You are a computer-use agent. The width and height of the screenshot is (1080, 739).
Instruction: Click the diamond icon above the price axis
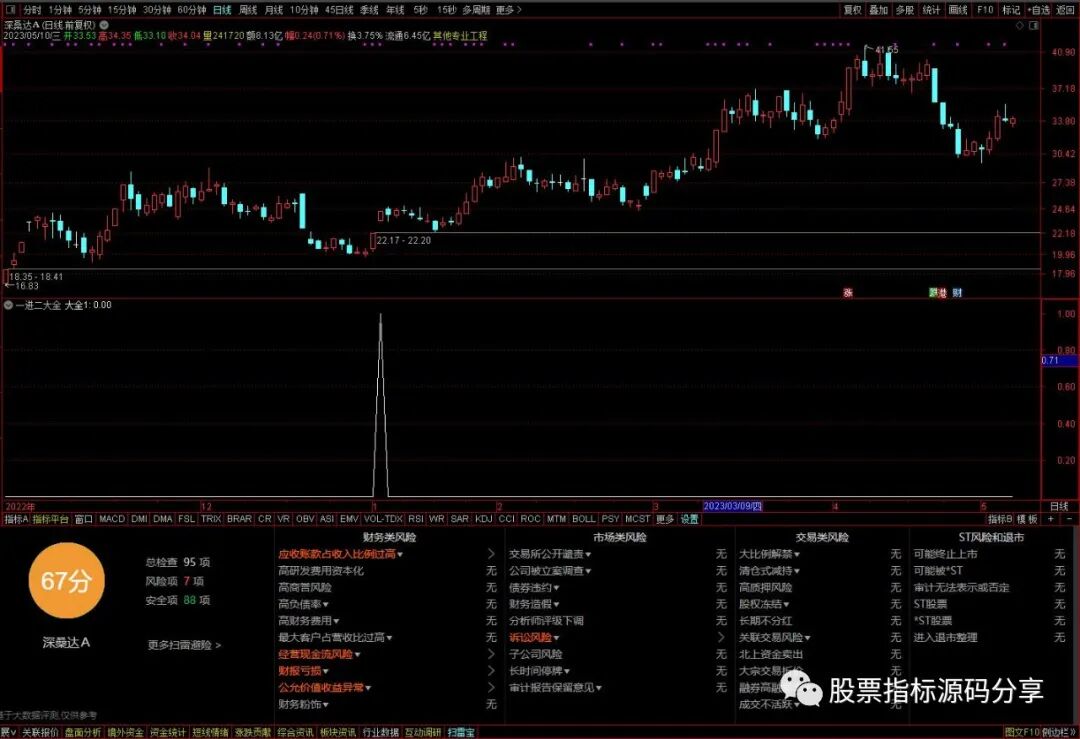(1020, 25)
